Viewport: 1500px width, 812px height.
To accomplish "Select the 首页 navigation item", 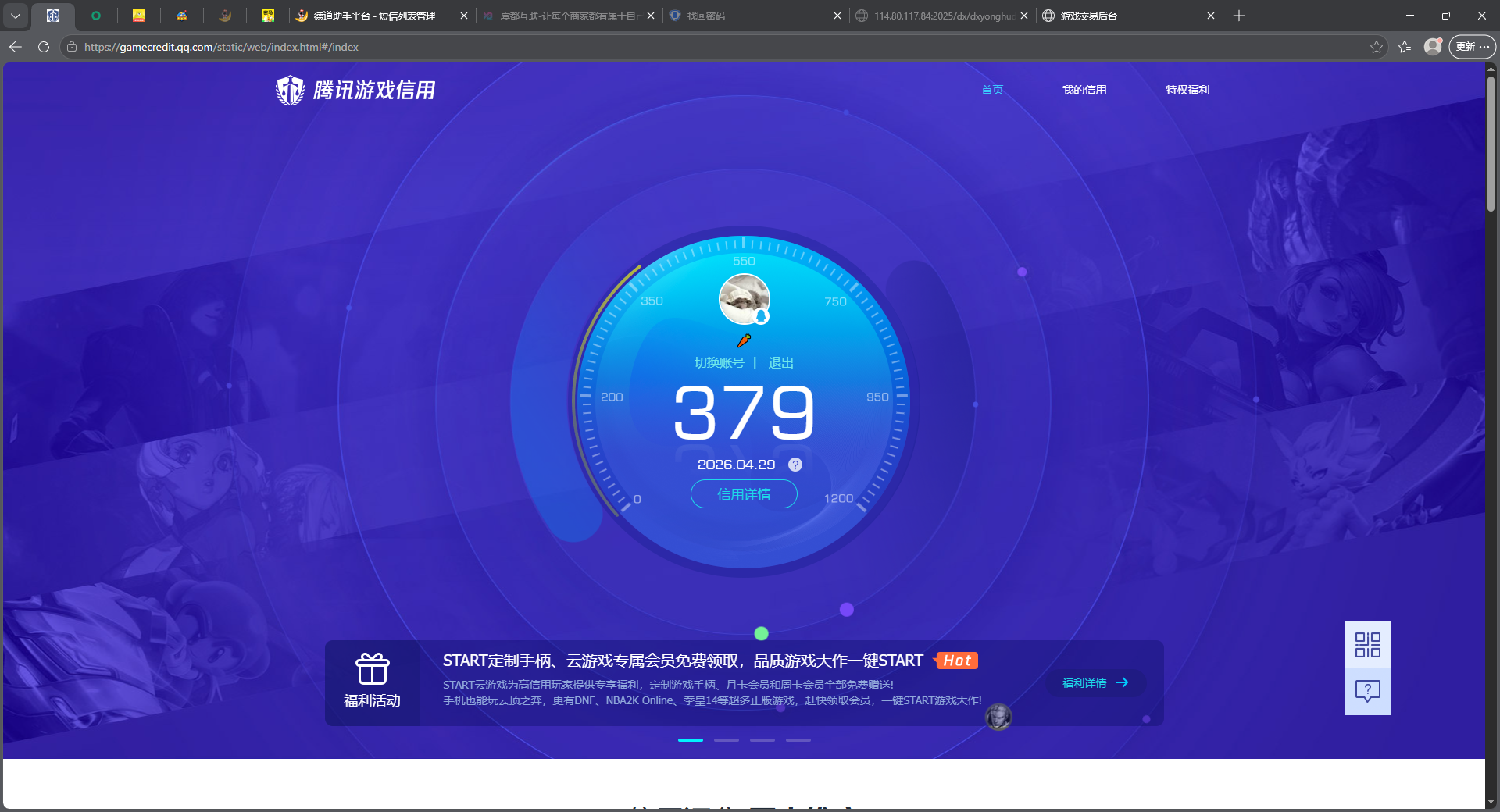I will [x=992, y=90].
